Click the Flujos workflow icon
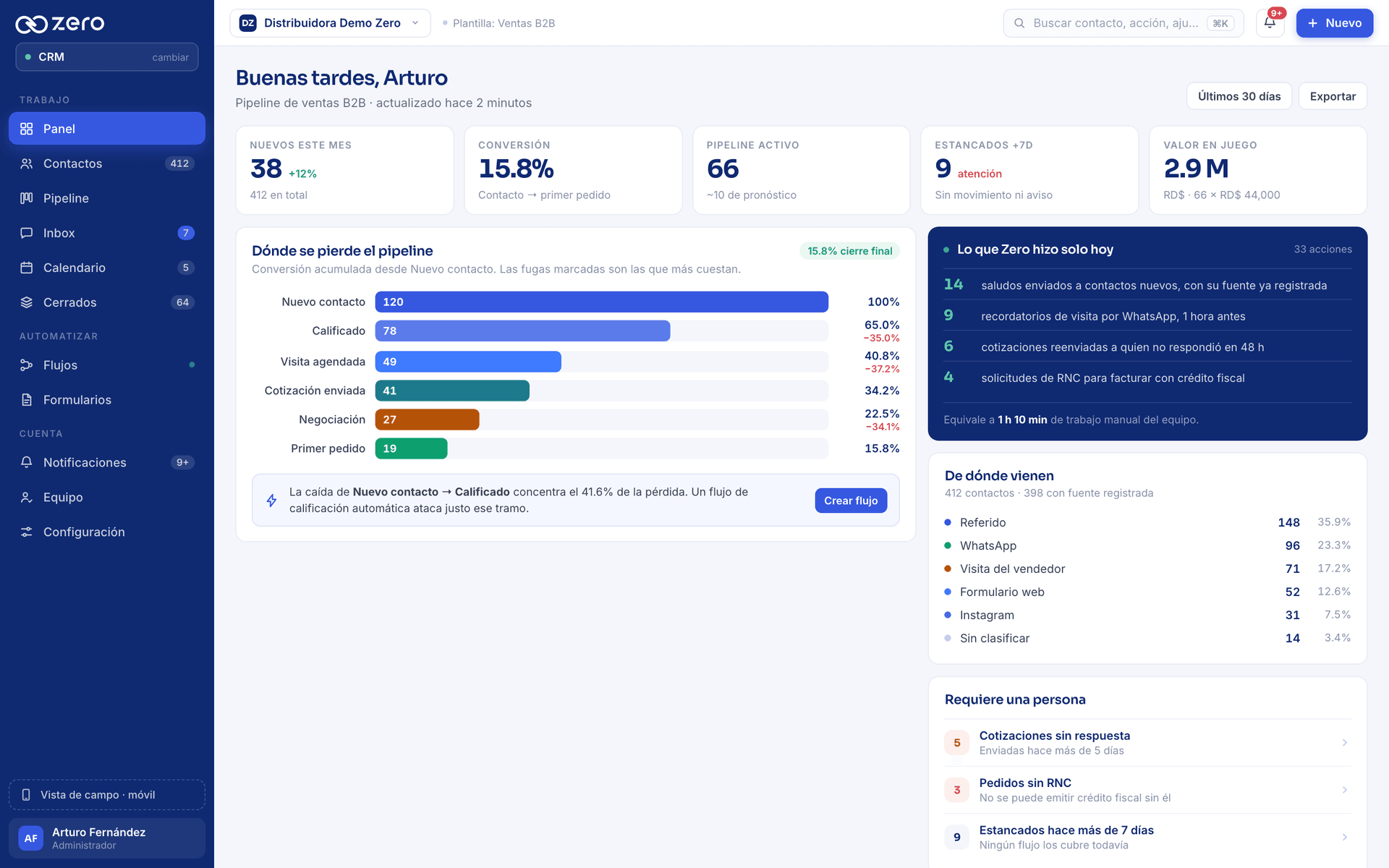The height and width of the screenshot is (868, 1389). [27, 365]
